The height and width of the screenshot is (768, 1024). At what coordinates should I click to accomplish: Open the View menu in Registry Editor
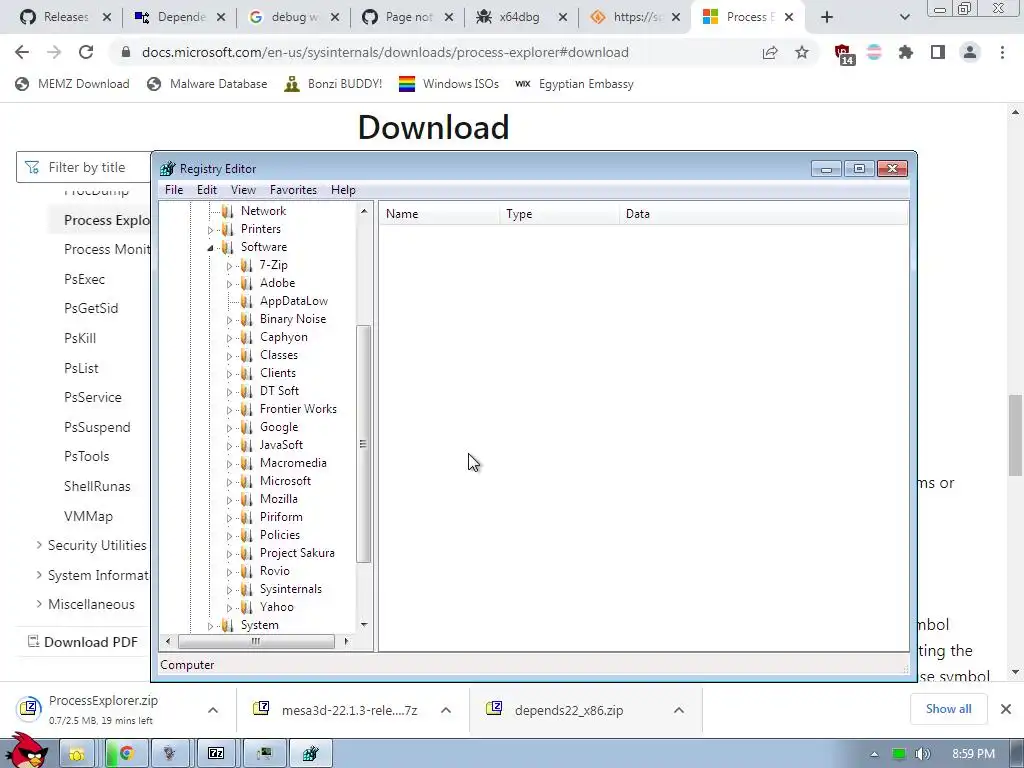click(x=243, y=190)
